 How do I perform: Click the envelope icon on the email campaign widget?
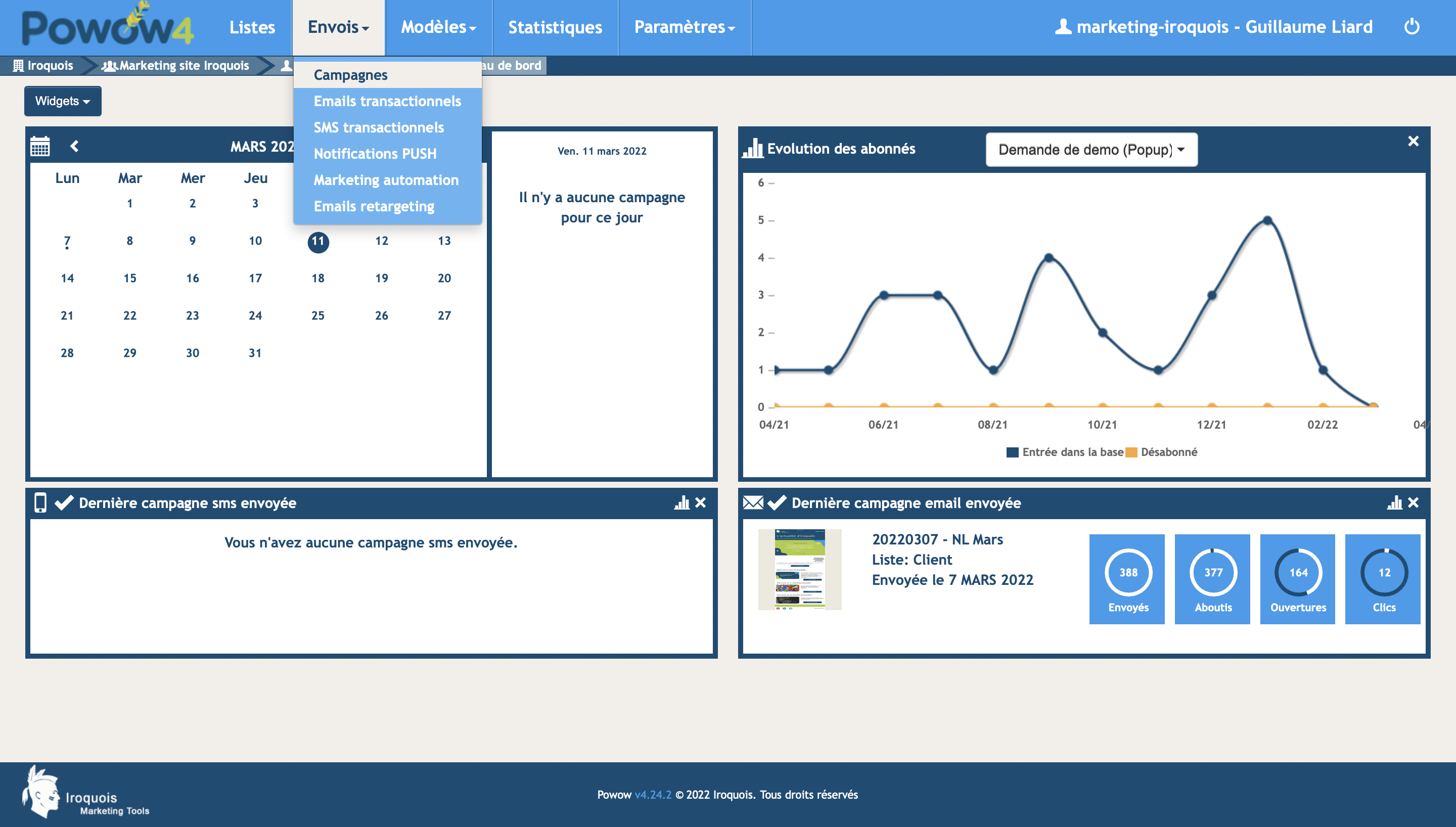pyautogui.click(x=753, y=502)
